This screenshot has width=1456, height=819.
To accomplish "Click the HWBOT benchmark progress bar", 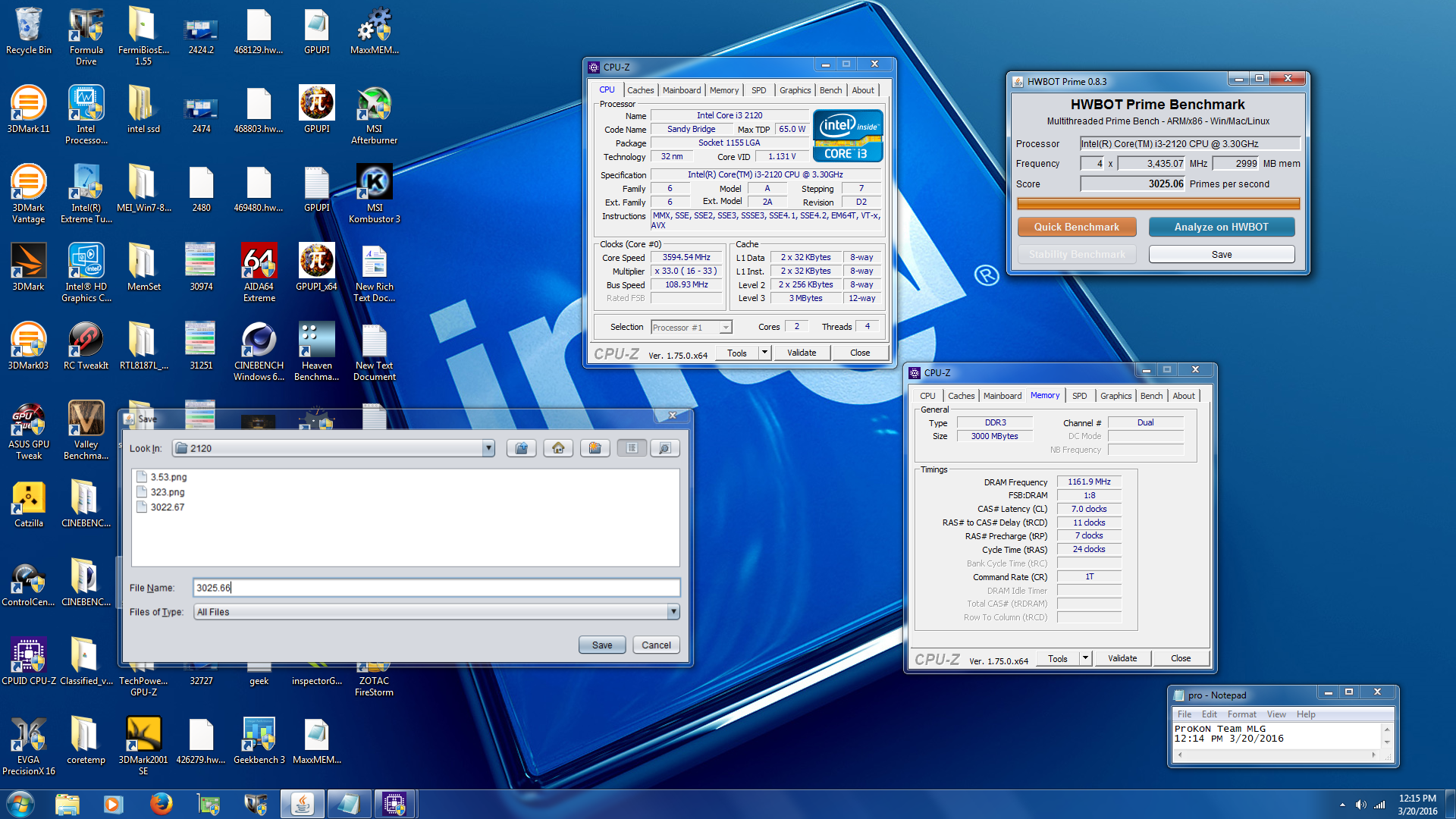I will click(x=1158, y=203).
